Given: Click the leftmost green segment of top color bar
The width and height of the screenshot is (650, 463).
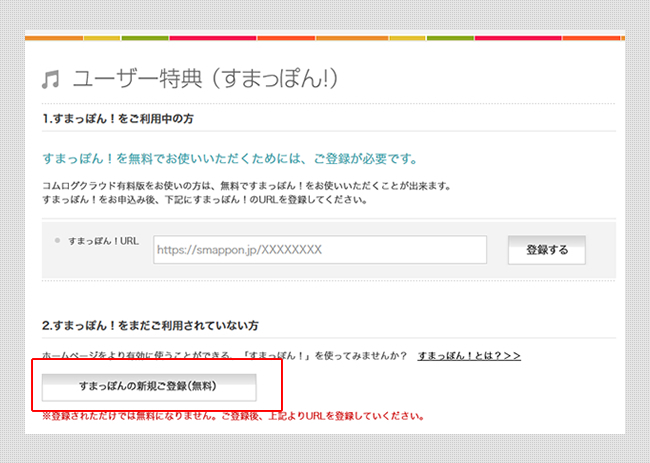Looking at the screenshot, I should tap(144, 38).
